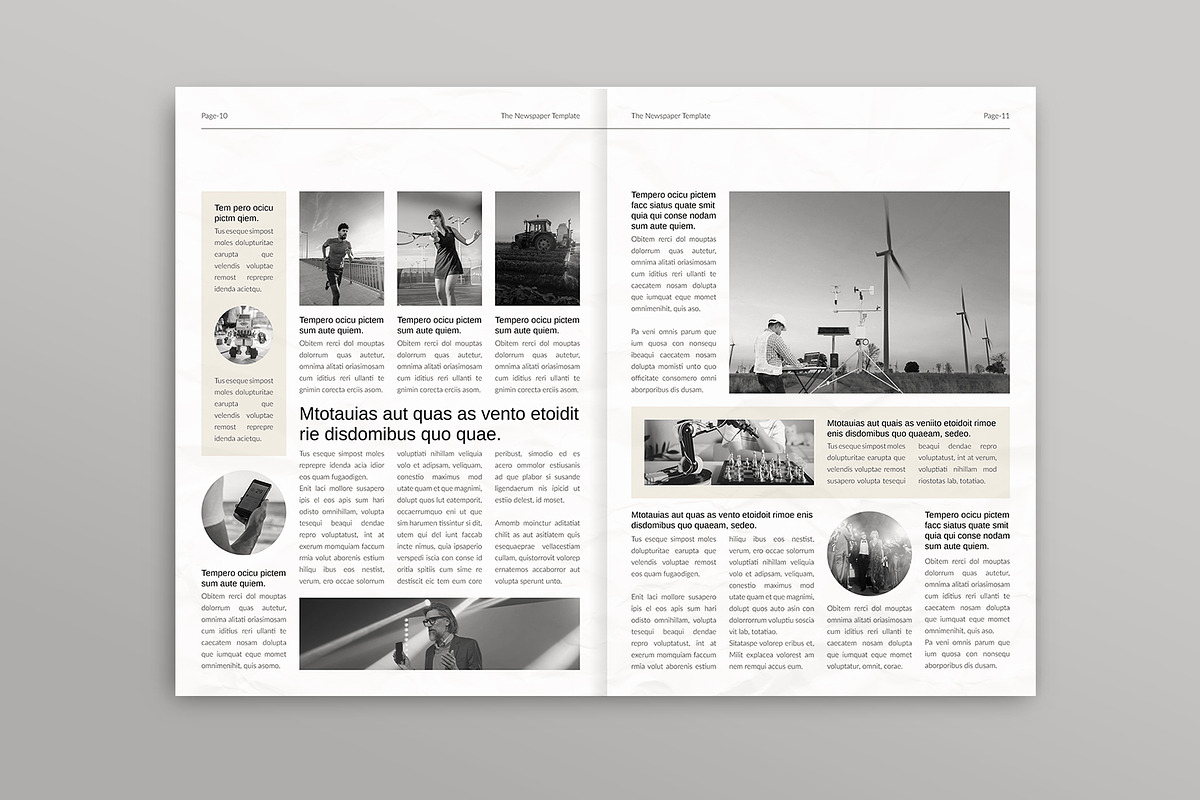Select the wind turbine photo
Screen dimensions: 1200x800
pos(869,292)
